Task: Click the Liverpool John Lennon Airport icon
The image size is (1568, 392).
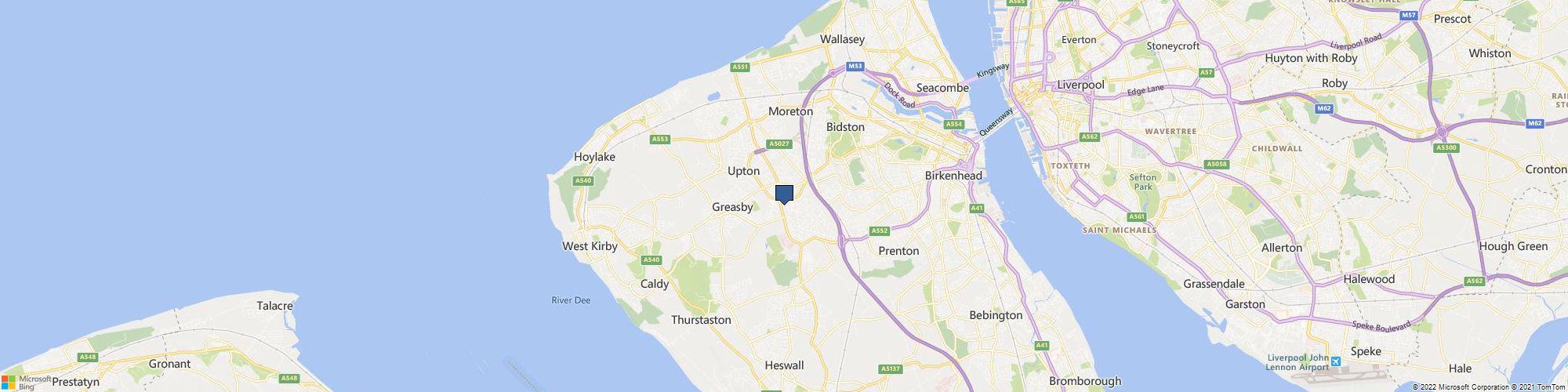Action: point(1336,362)
